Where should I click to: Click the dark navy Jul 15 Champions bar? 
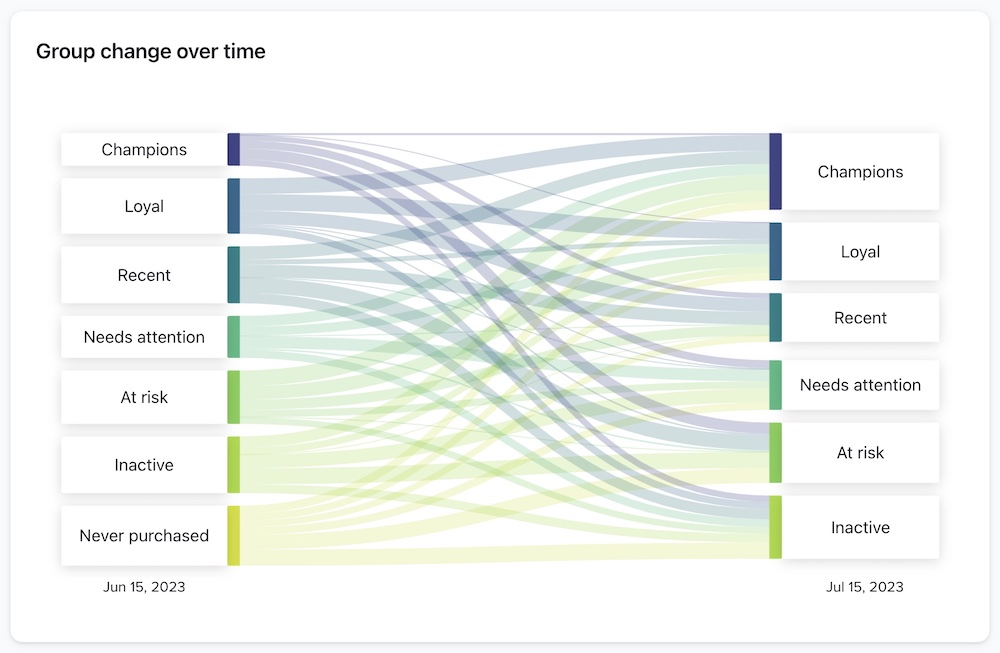click(775, 172)
